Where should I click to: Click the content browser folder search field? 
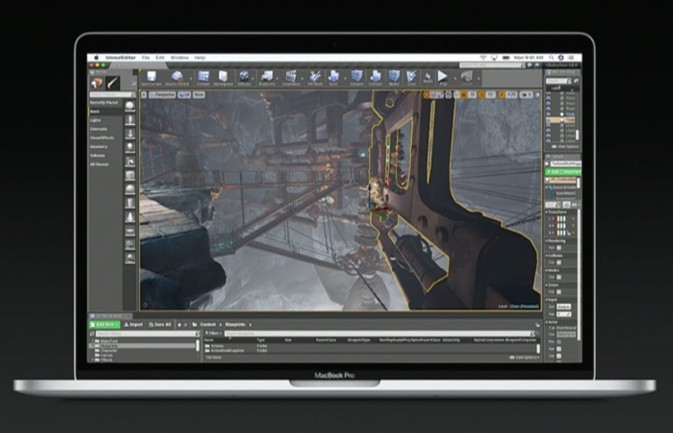coord(146,333)
